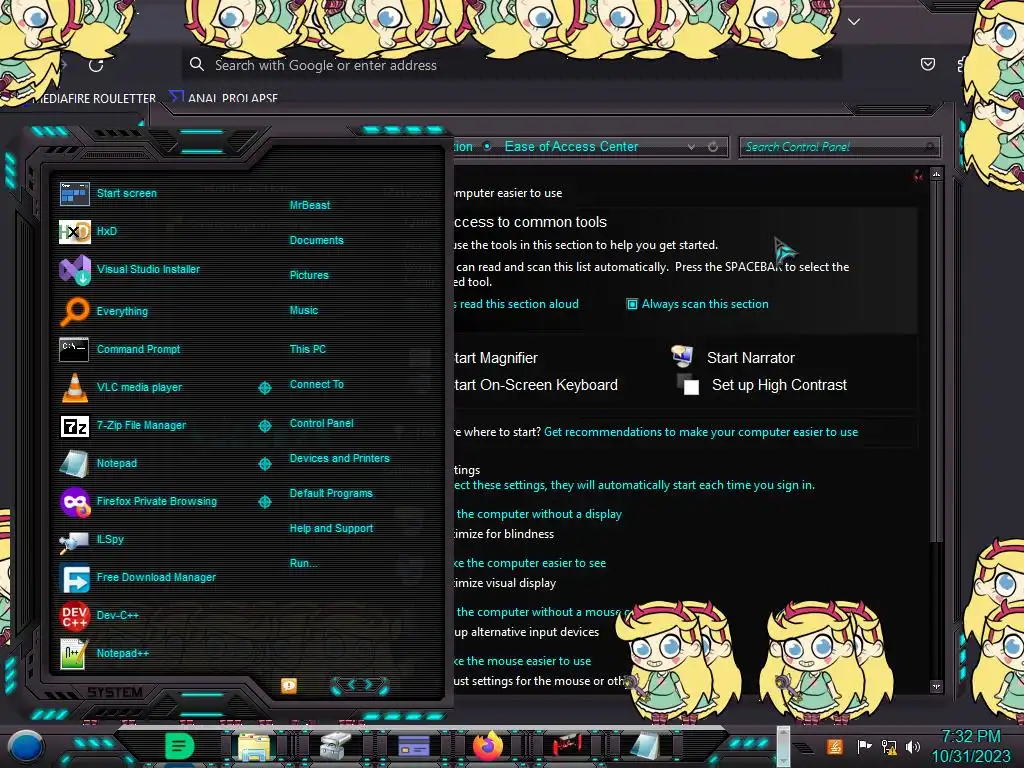
Task: Expand VLC media player jump list arrow
Action: pyautogui.click(x=264, y=388)
